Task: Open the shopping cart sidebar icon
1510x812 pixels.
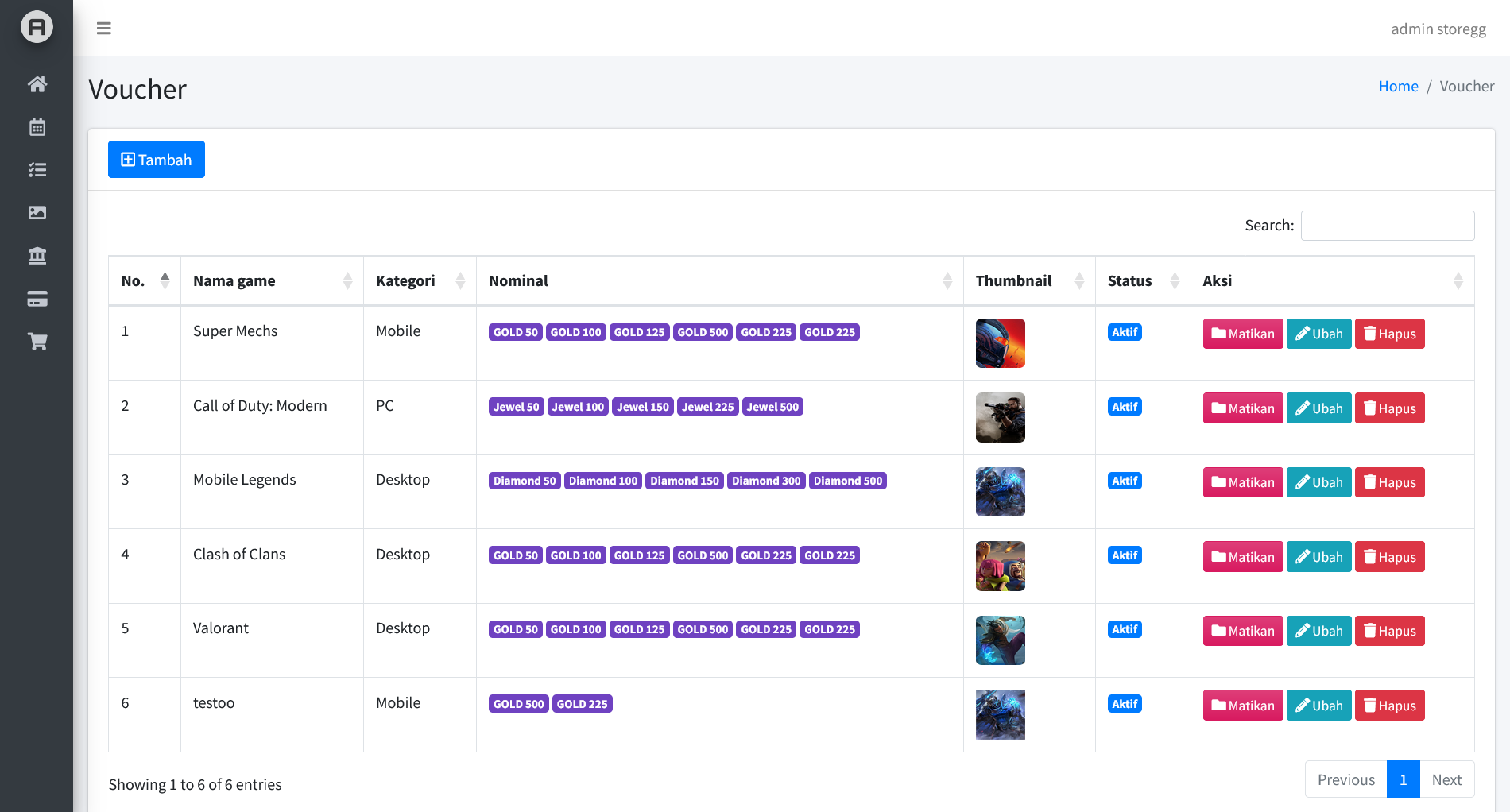Action: tap(37, 342)
